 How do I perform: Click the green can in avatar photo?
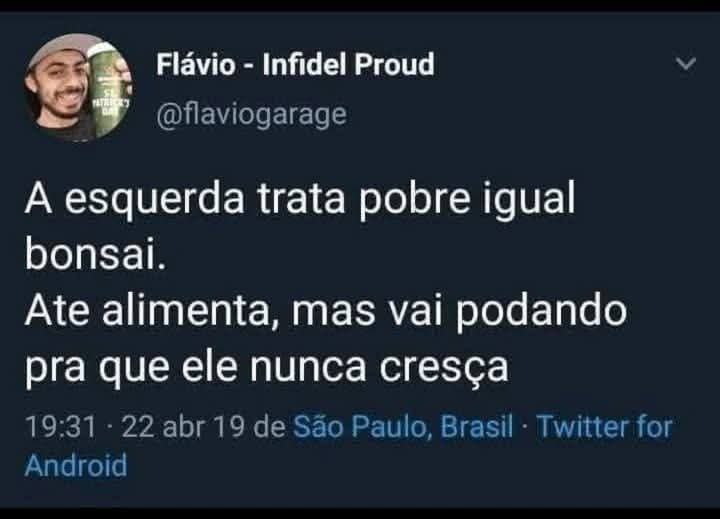[107, 89]
